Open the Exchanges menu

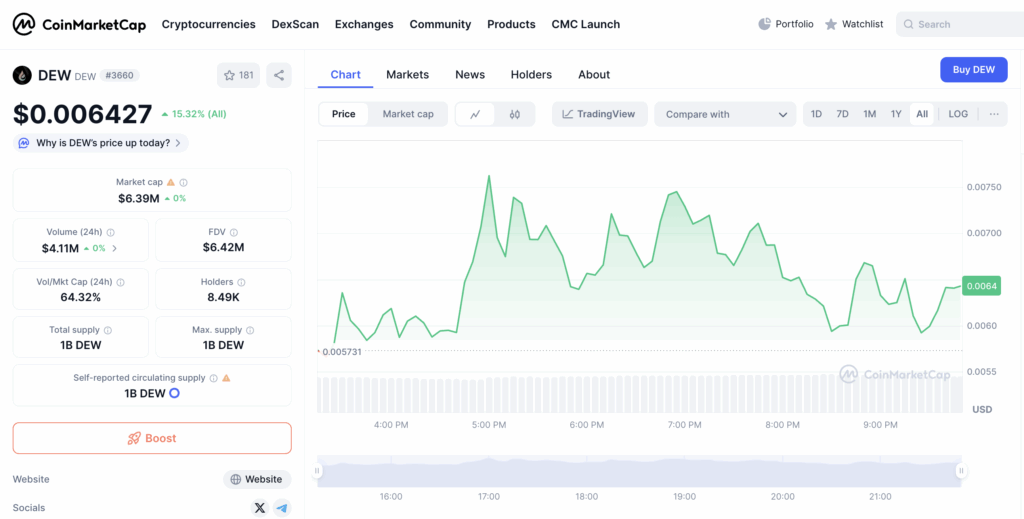364,24
